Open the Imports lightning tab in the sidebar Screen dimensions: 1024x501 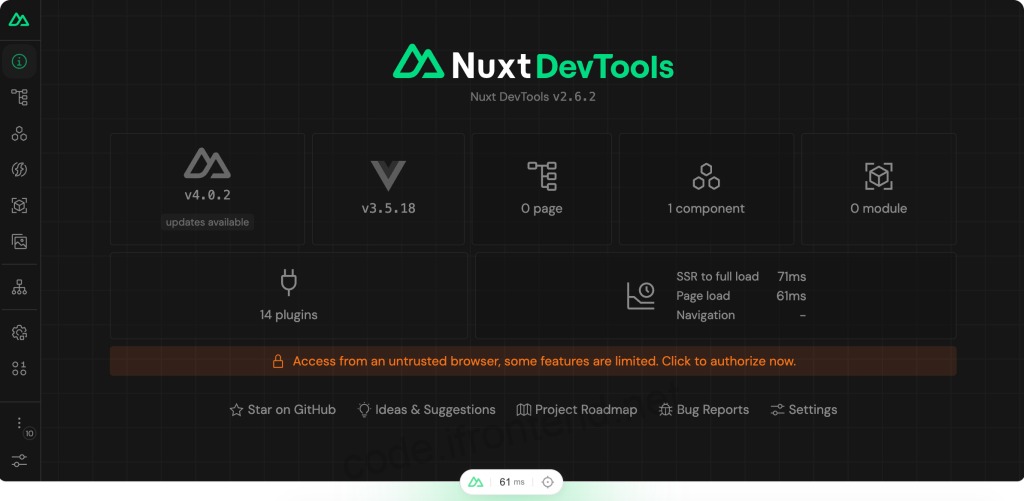[20, 170]
